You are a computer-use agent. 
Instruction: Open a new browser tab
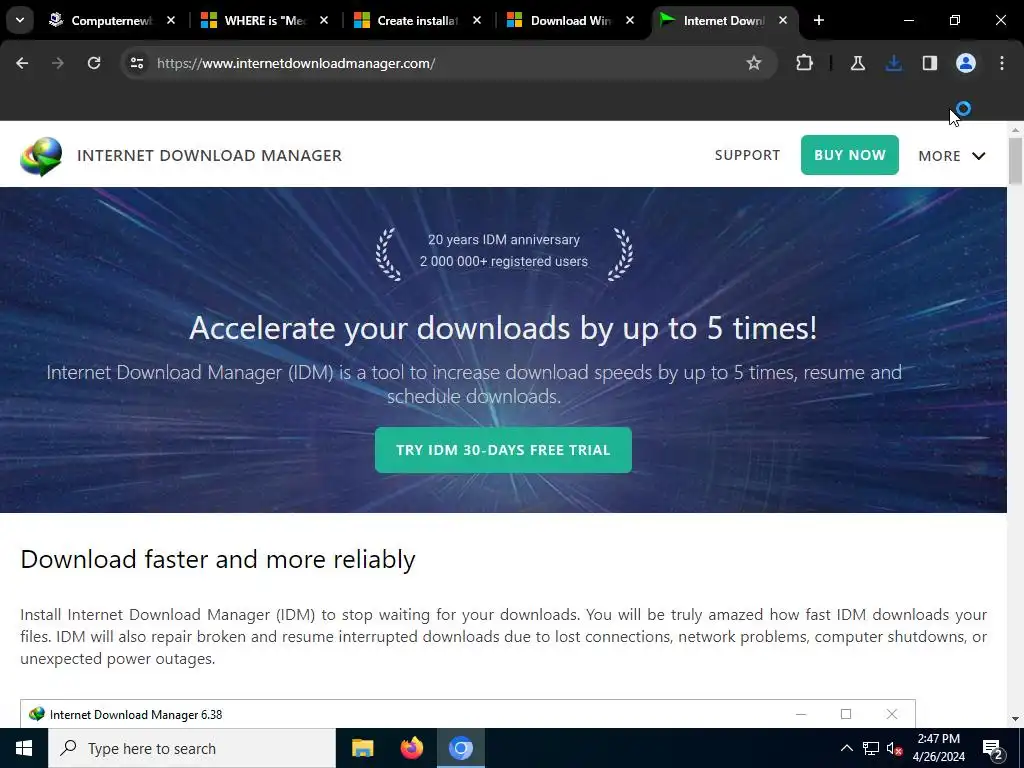pyautogui.click(x=819, y=20)
